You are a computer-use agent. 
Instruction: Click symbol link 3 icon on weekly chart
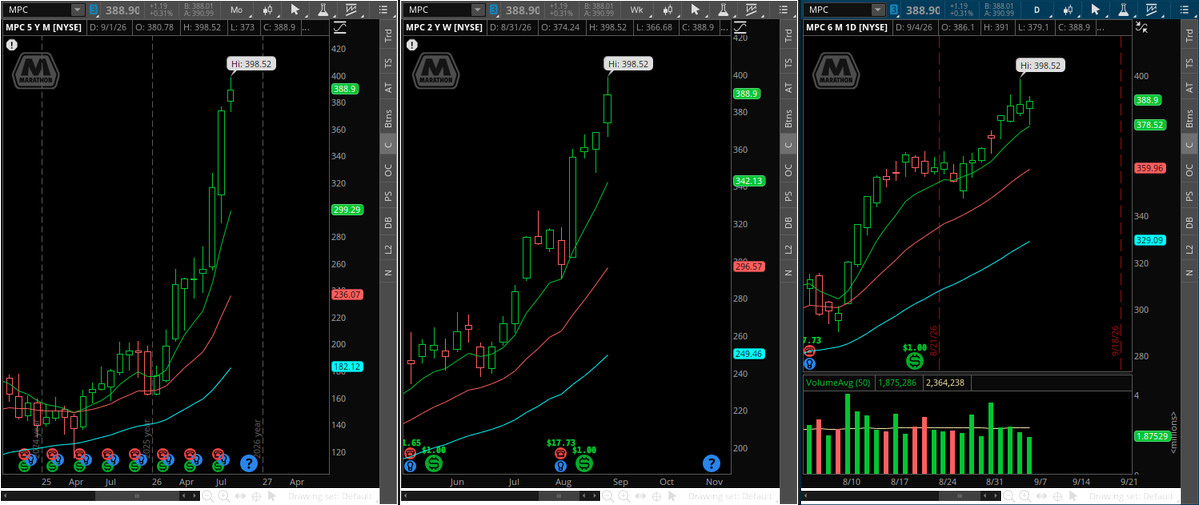pyautogui.click(x=493, y=10)
